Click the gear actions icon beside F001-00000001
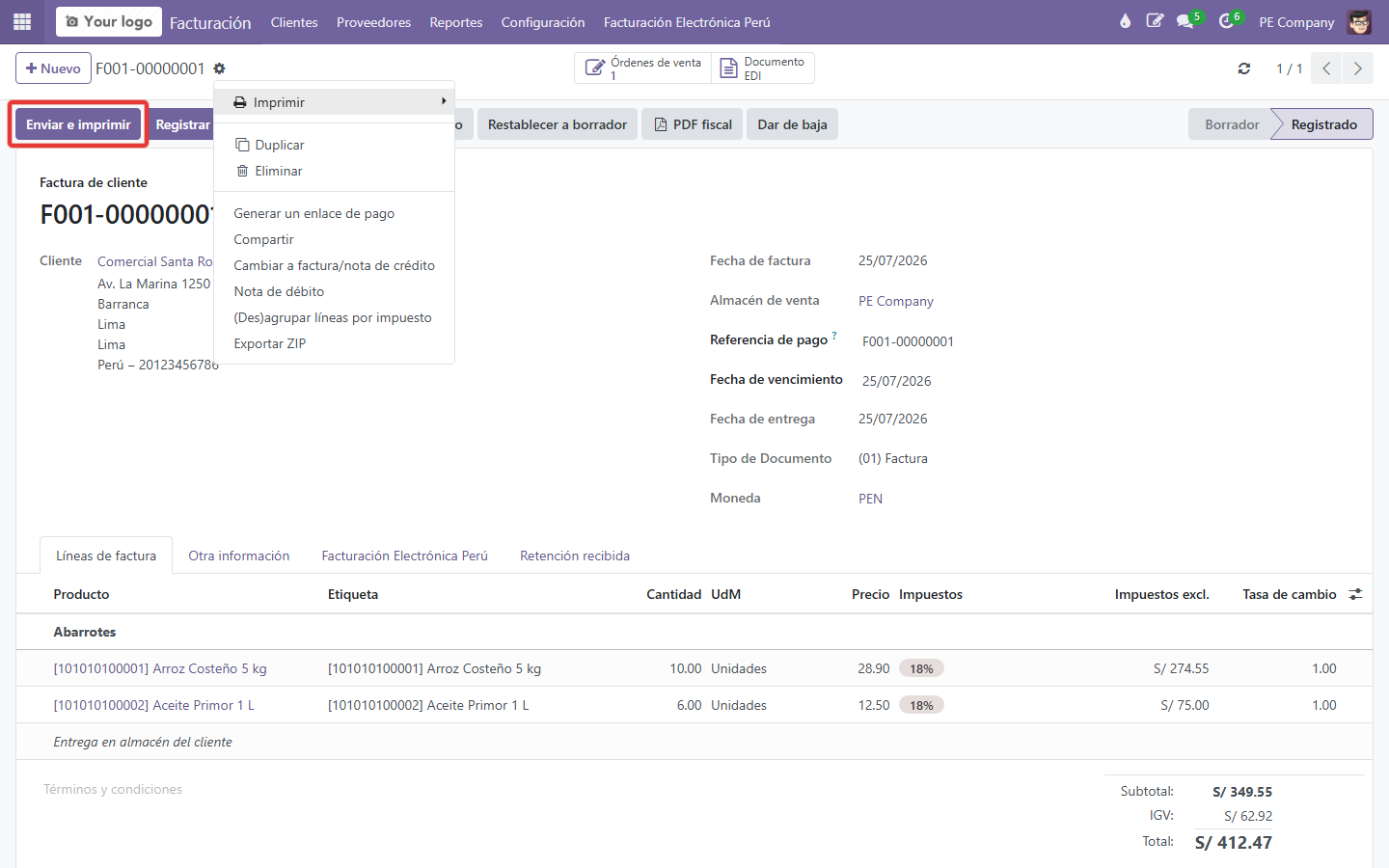This screenshot has width=1389, height=868. (x=219, y=68)
